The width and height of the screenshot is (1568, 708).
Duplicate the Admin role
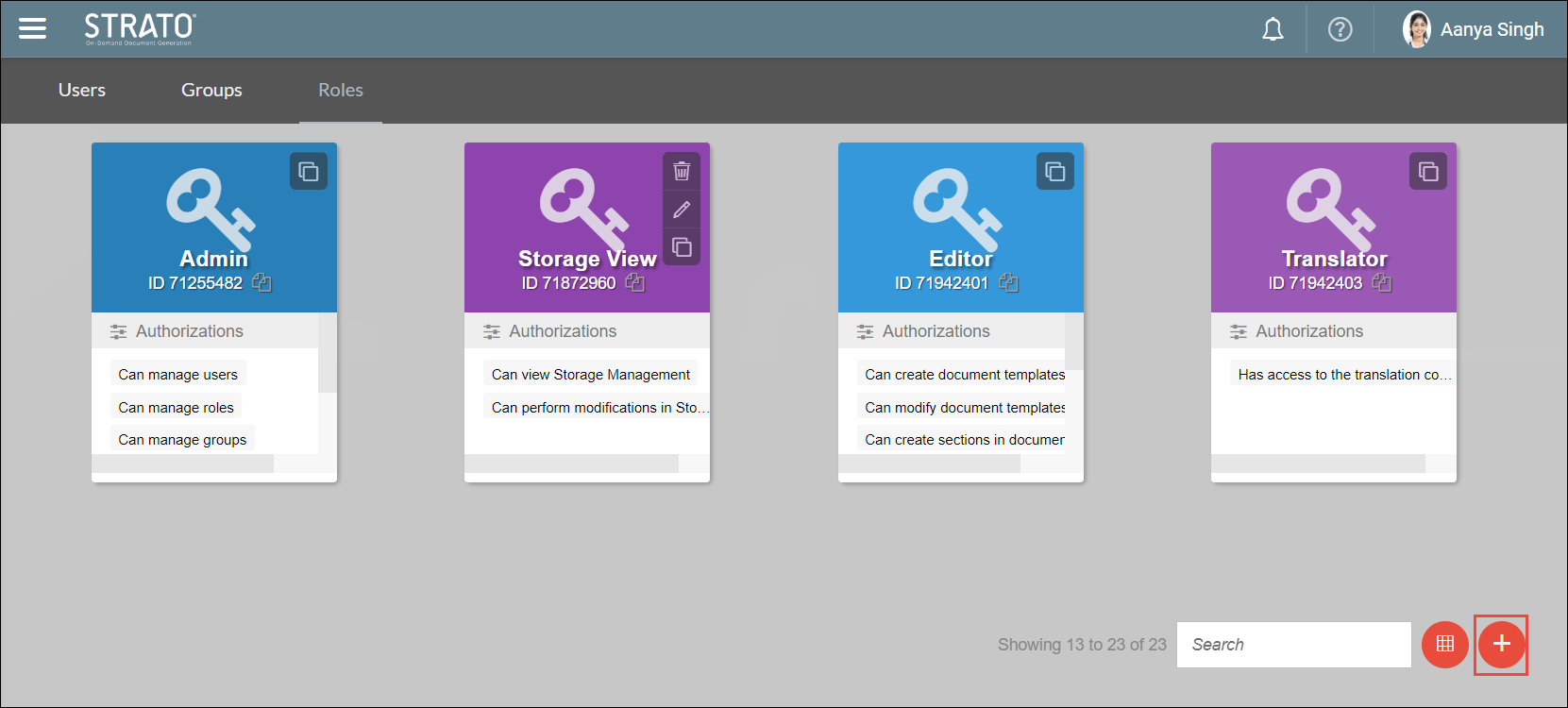tap(309, 172)
